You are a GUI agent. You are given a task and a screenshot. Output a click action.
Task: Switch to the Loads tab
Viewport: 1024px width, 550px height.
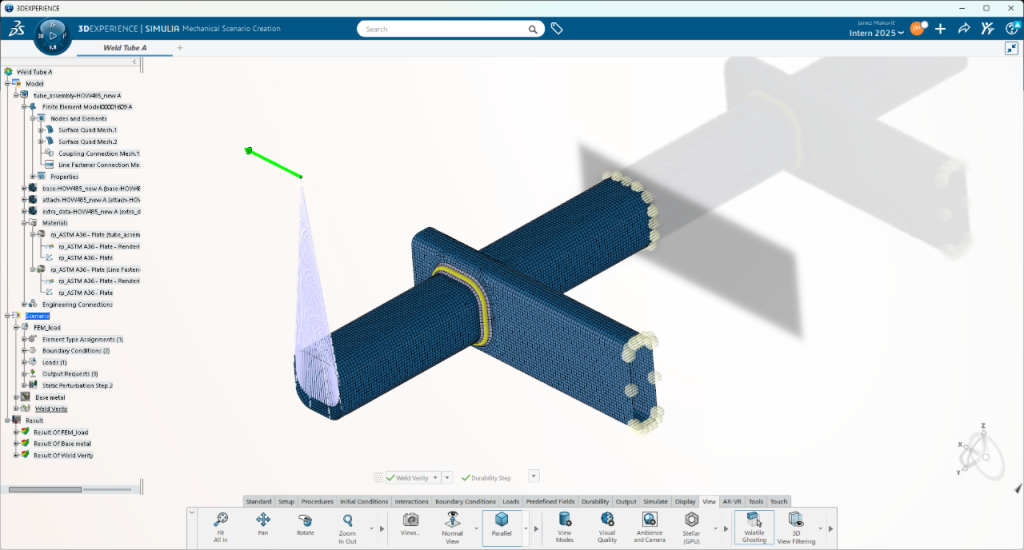[511, 502]
